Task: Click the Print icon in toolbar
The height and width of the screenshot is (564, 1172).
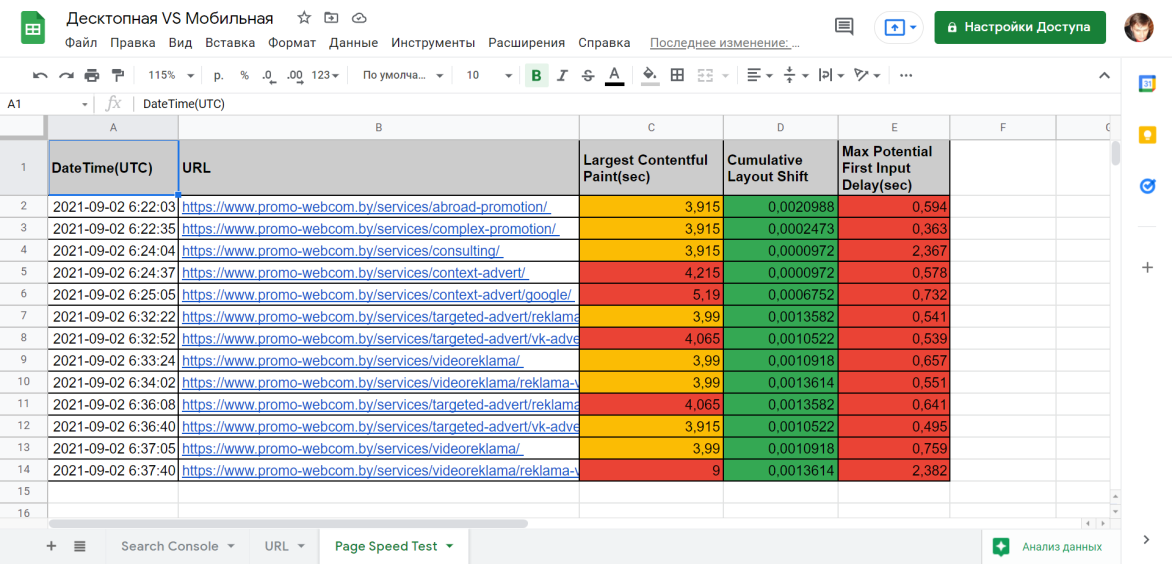Action: tap(92, 75)
